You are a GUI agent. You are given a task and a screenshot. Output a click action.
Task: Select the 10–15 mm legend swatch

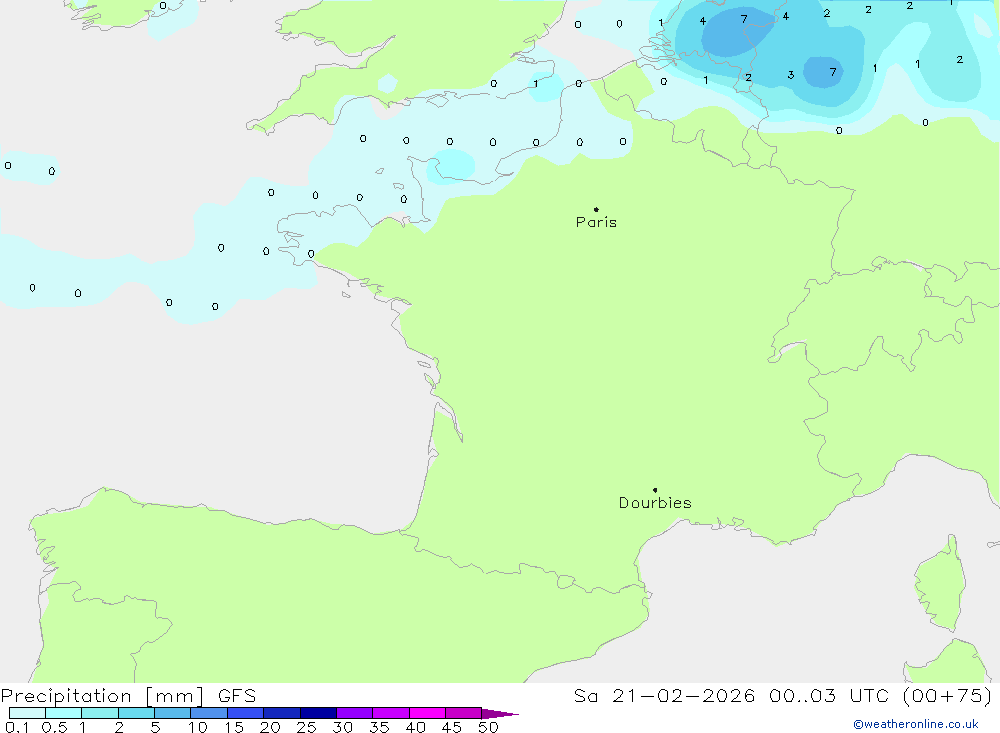click(209, 713)
